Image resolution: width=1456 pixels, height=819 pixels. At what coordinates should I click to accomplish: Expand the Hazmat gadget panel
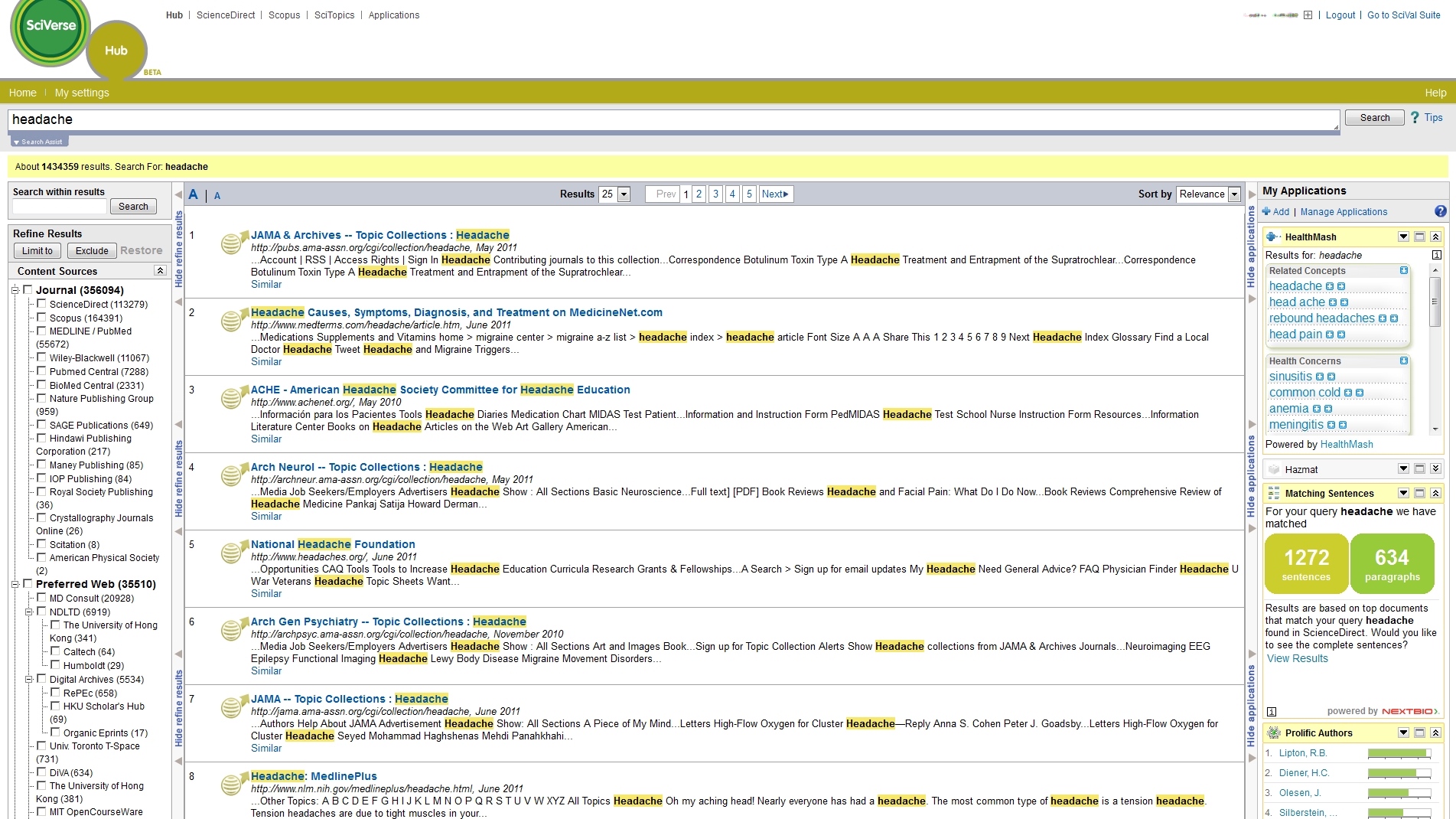1435,468
